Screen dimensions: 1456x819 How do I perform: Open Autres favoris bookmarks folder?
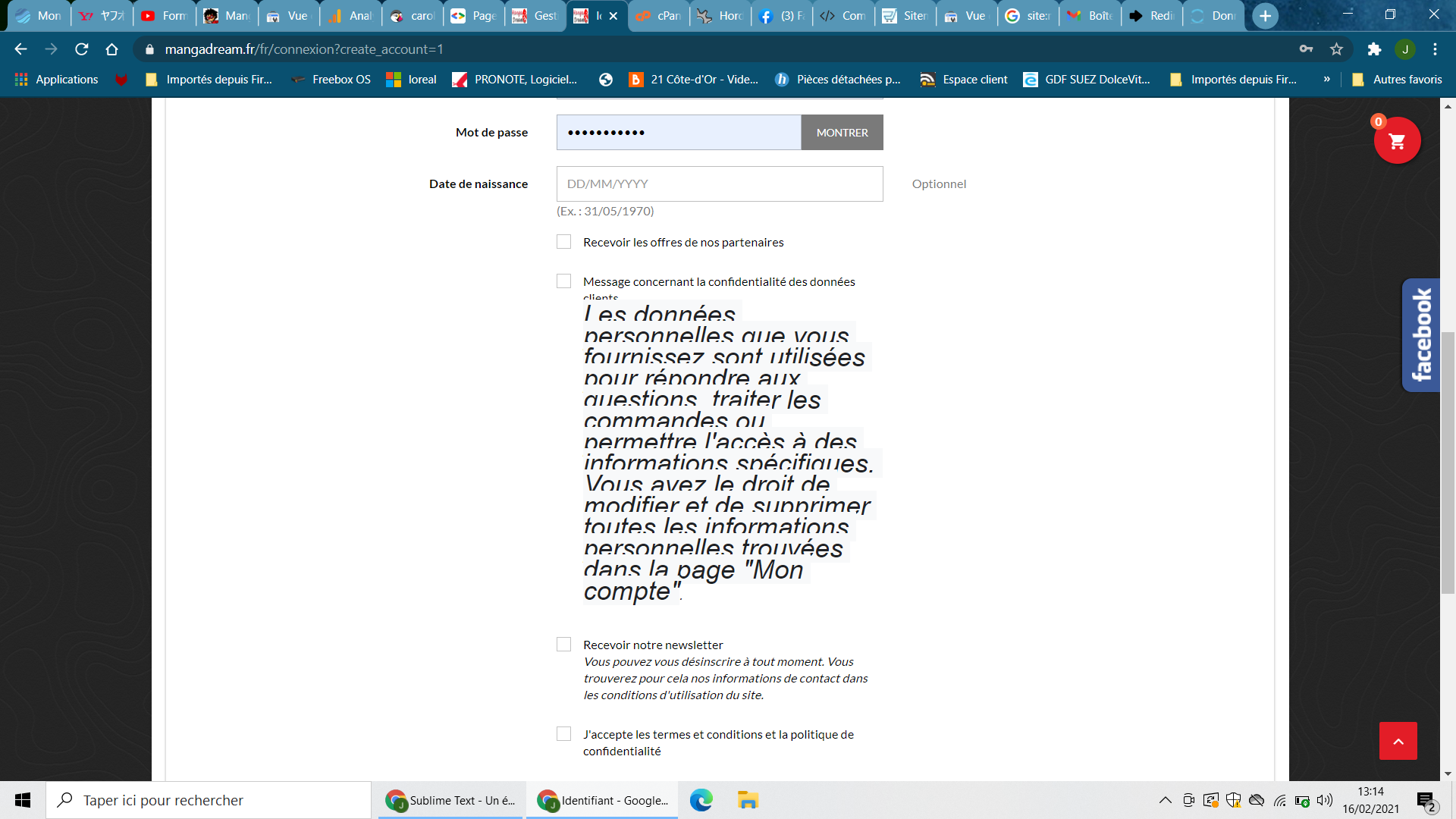[1397, 80]
